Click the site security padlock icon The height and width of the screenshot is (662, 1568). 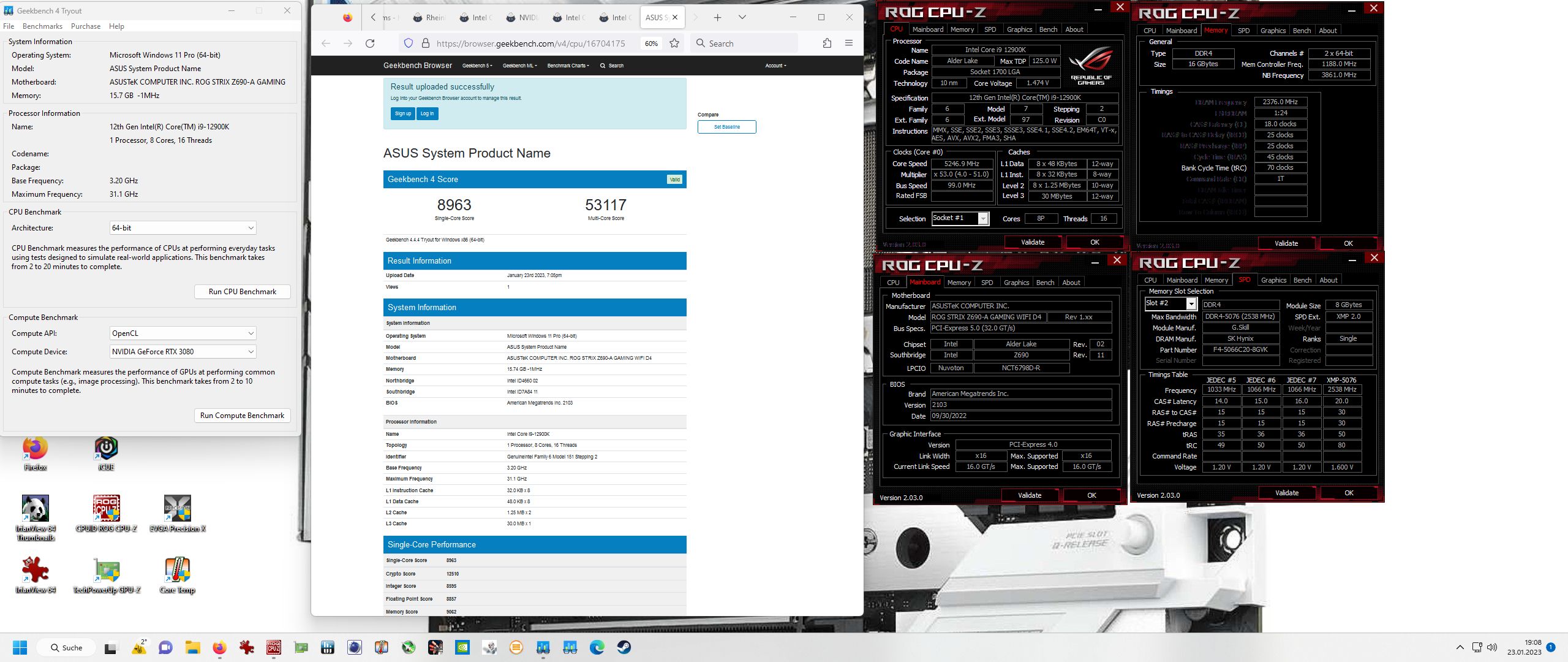point(426,43)
